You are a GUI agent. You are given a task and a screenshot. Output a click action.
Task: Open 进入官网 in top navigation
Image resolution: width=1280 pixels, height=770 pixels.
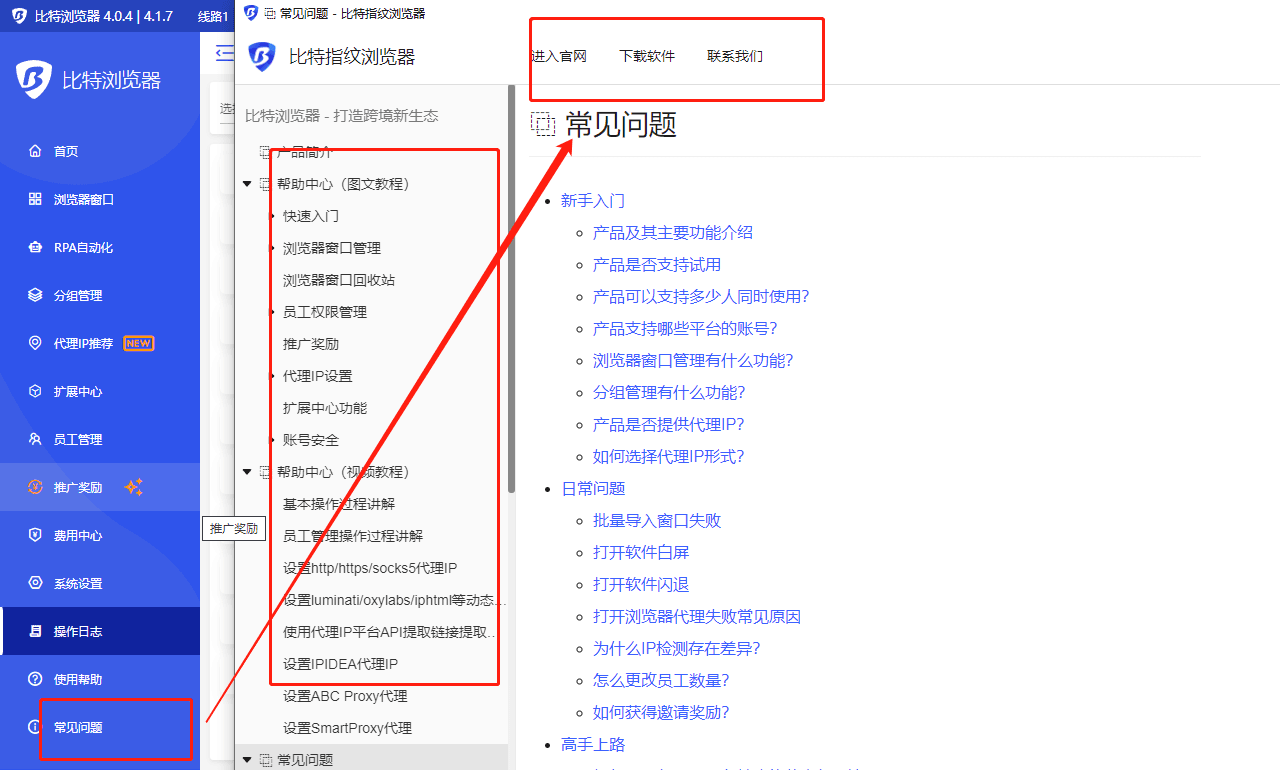(x=558, y=56)
